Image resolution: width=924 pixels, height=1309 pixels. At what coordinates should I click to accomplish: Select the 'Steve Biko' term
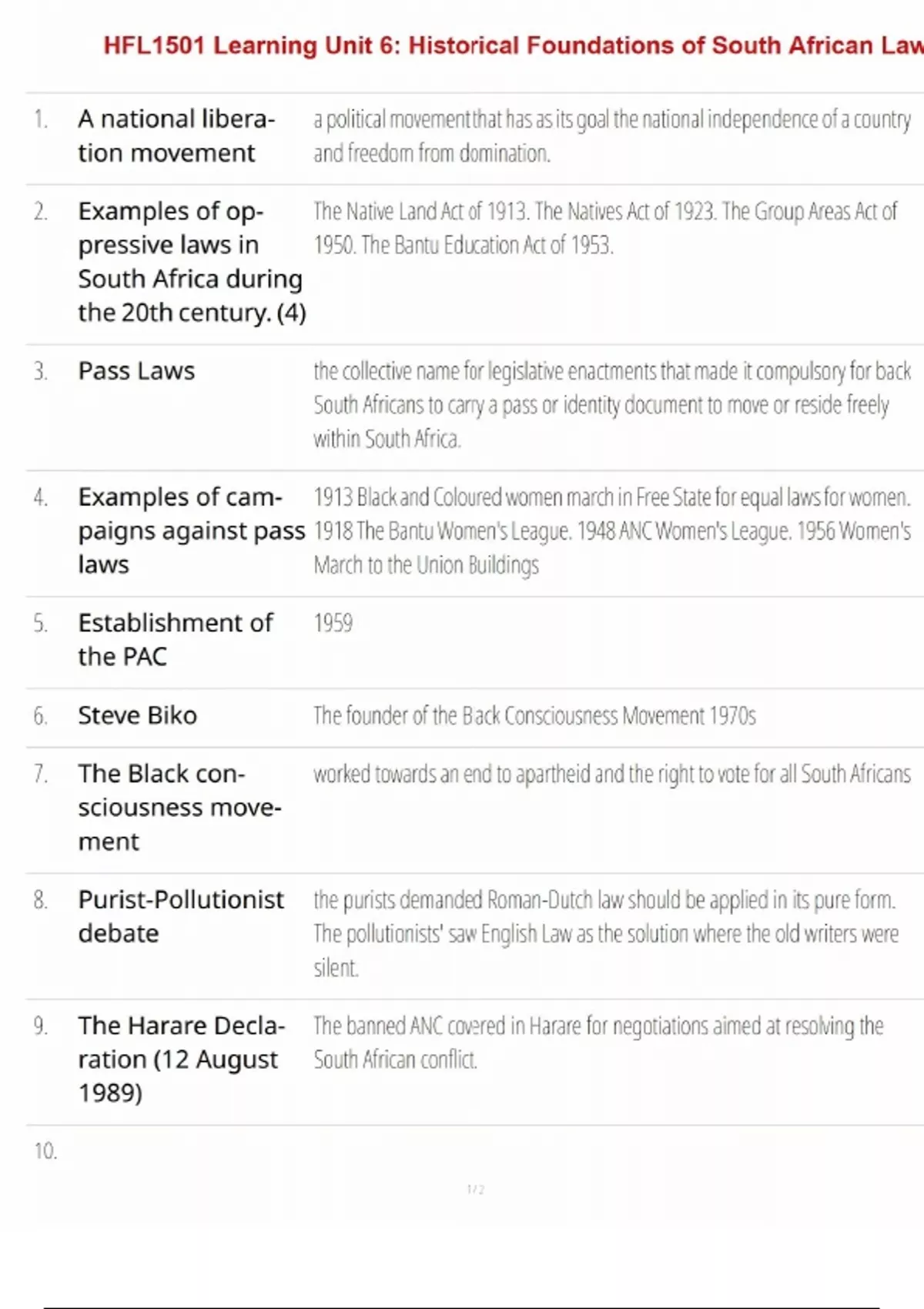(137, 715)
